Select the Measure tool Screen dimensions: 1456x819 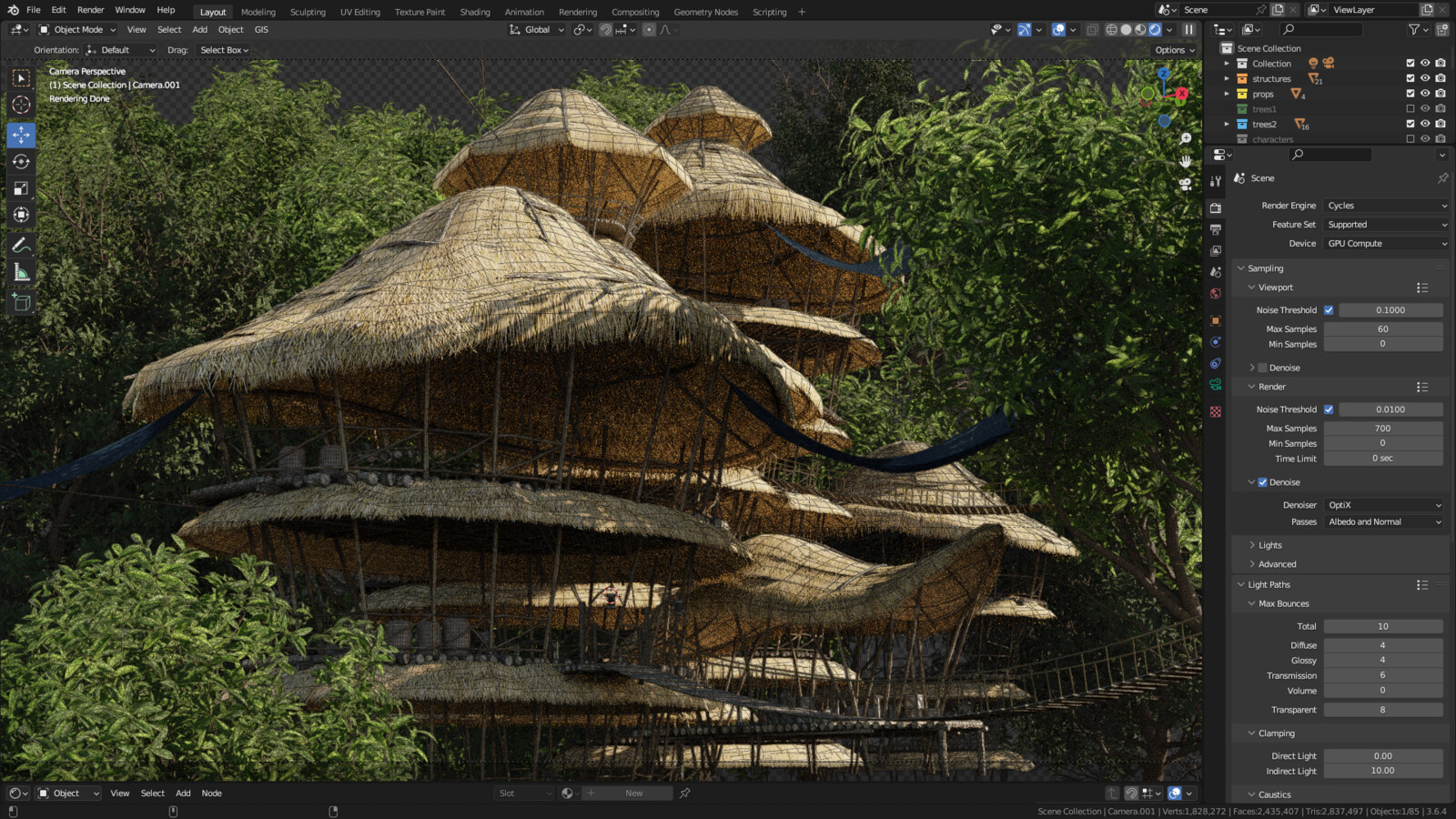[x=21, y=271]
